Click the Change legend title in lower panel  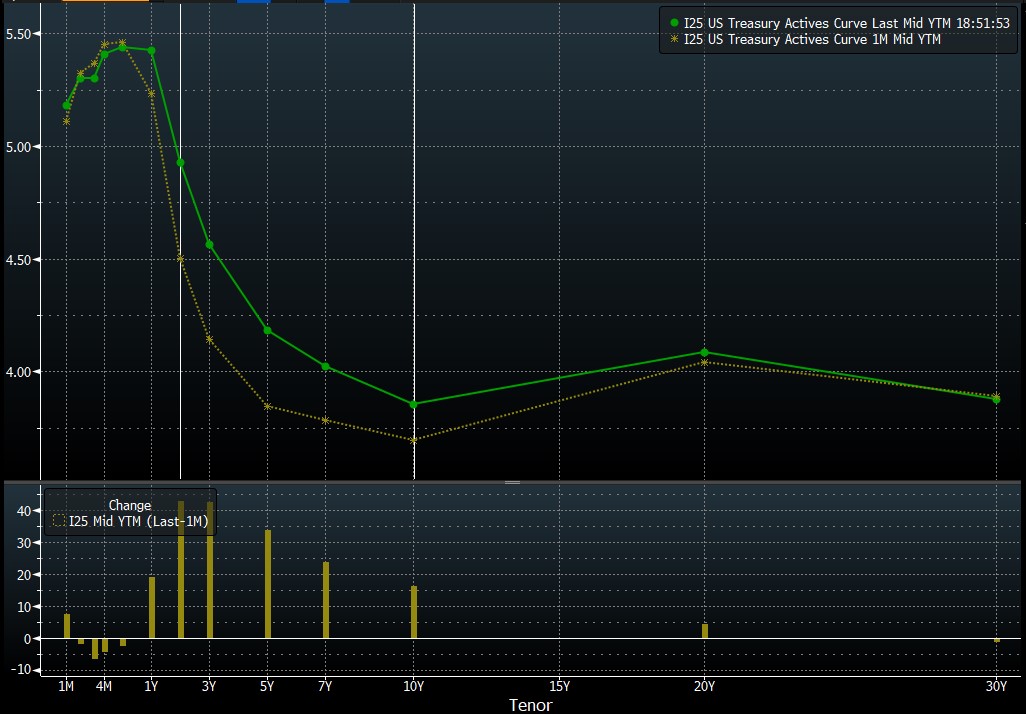(129, 505)
